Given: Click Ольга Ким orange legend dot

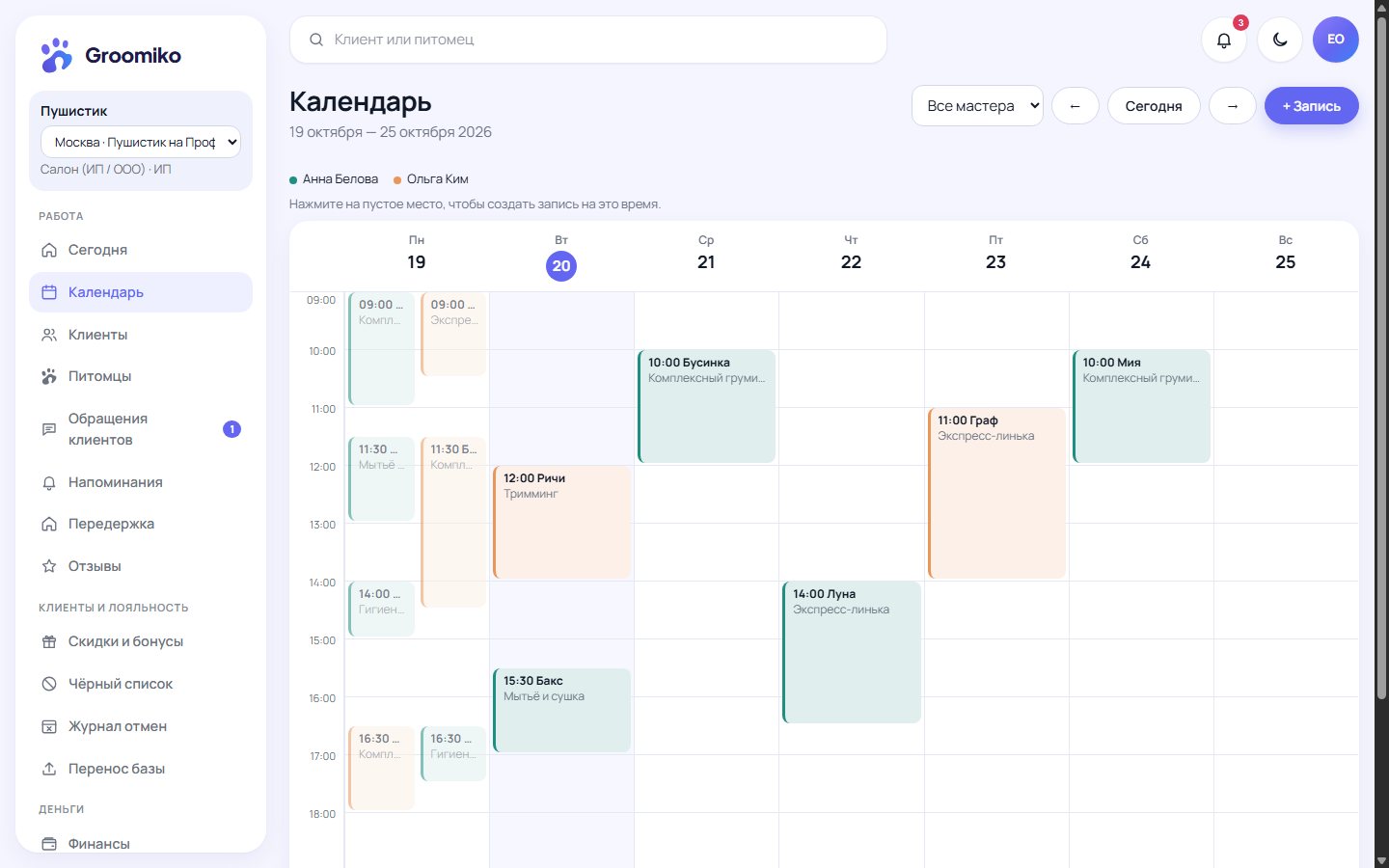Looking at the screenshot, I should coord(397,179).
